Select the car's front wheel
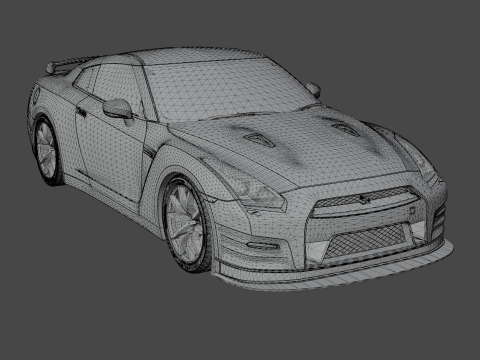The height and width of the screenshot is (360, 480). 185,223
